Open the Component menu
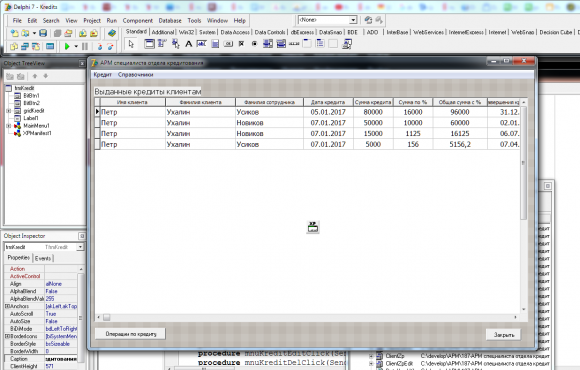The width and height of the screenshot is (580, 370). (x=138, y=21)
